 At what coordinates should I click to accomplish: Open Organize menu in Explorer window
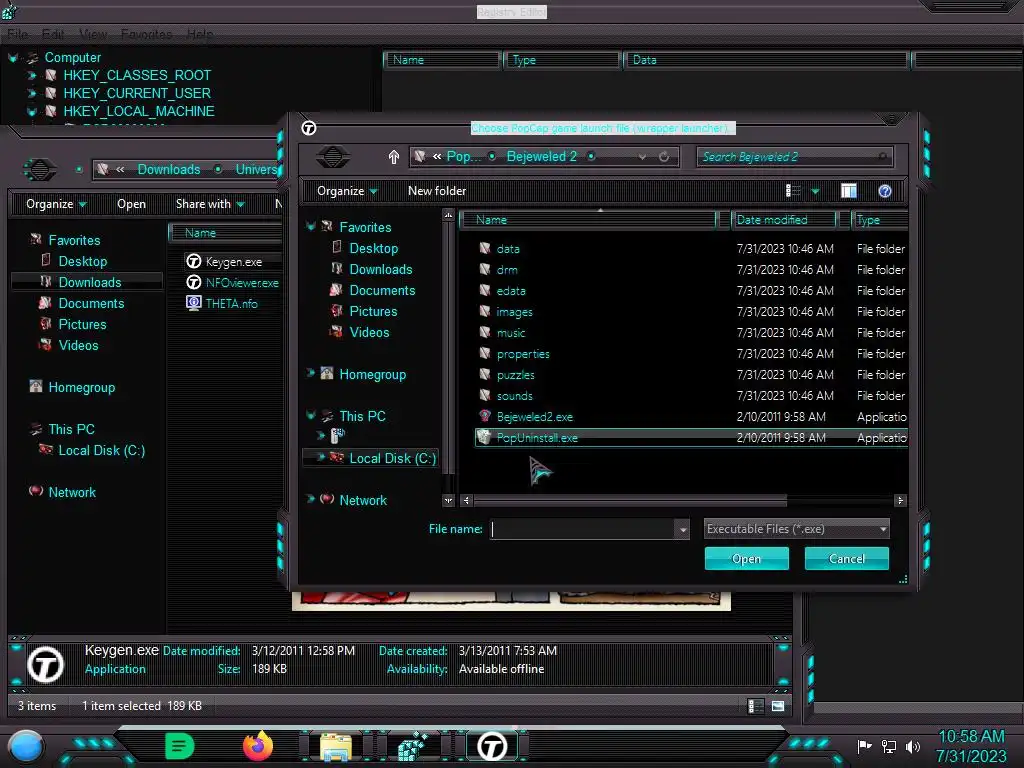(x=56, y=204)
